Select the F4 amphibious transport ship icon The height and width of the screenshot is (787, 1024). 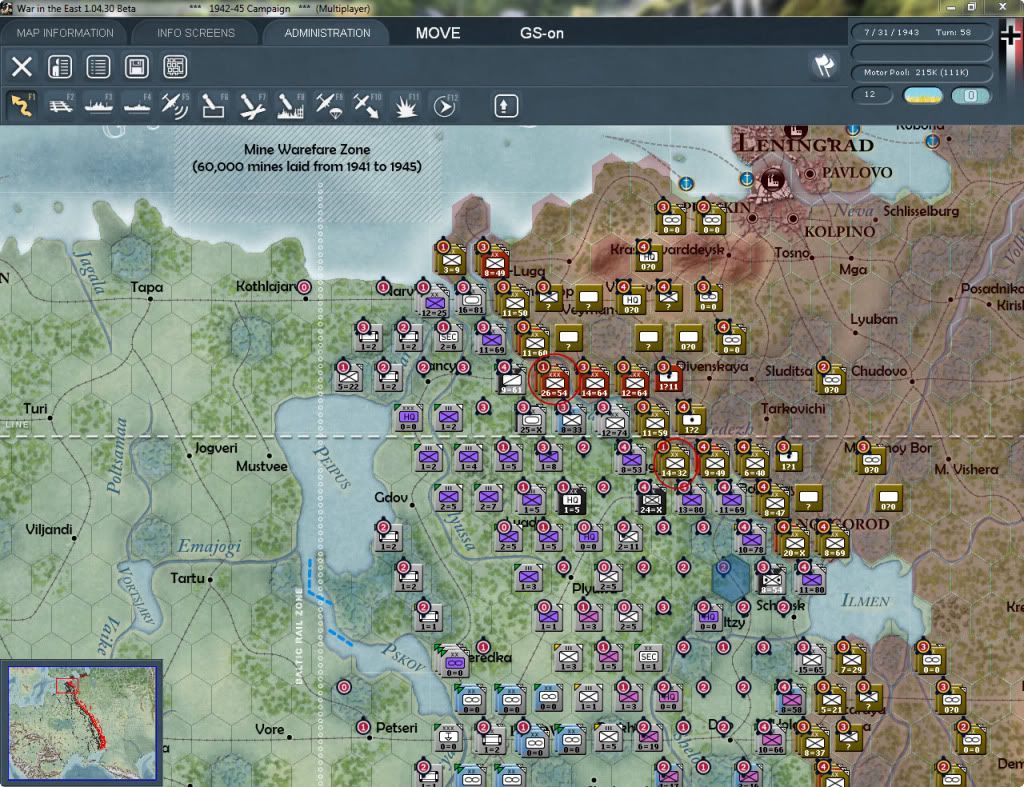coord(137,106)
